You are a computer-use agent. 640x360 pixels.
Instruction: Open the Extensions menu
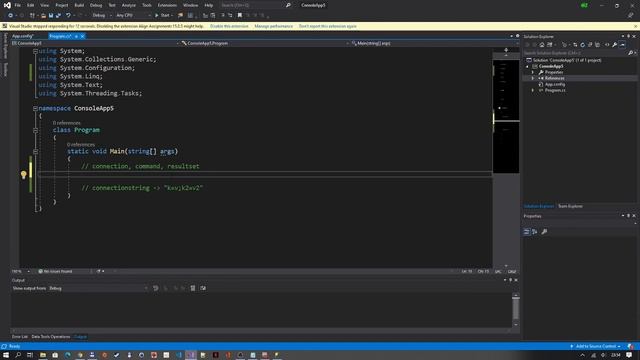click(x=167, y=5)
